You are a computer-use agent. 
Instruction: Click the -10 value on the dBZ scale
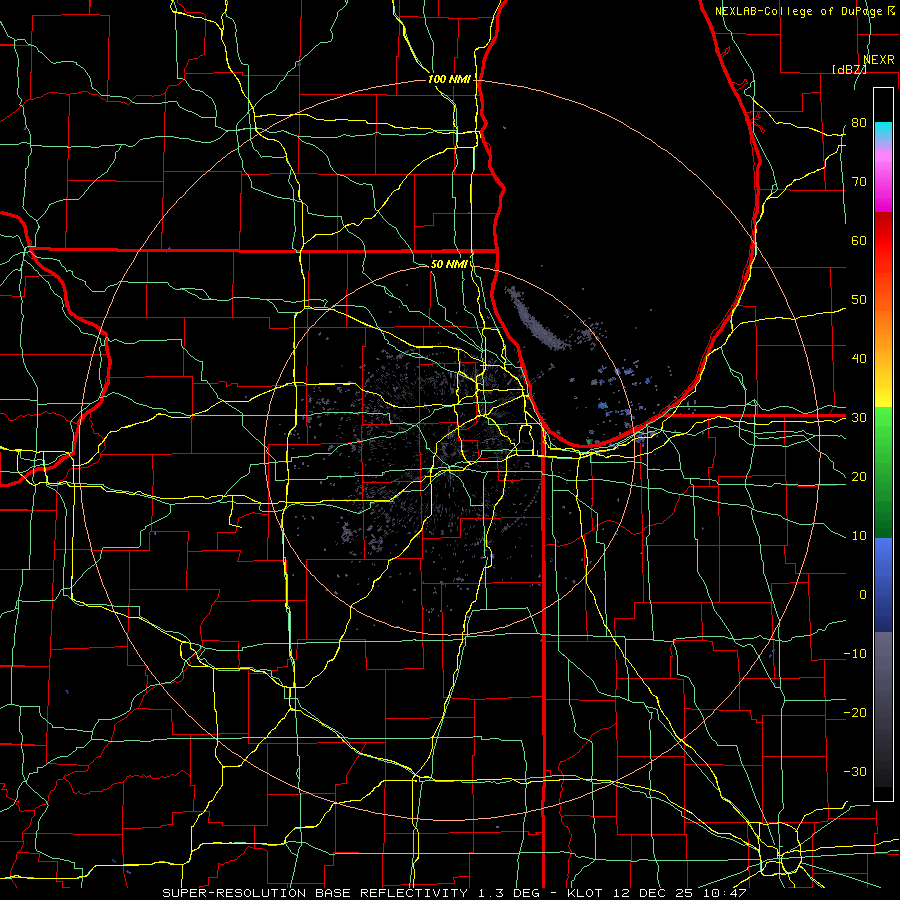point(855,654)
